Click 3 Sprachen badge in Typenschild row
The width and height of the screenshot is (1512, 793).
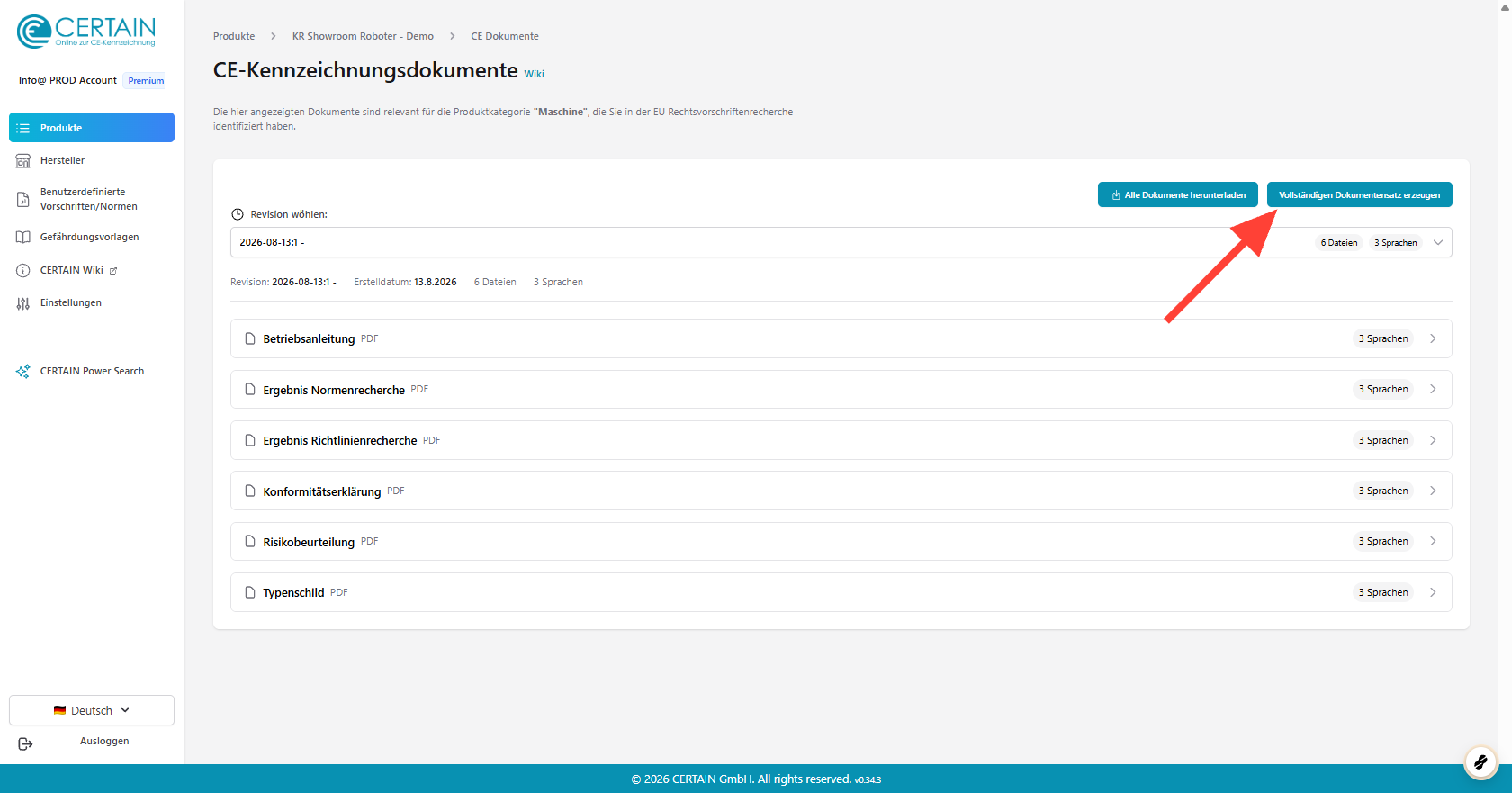[x=1383, y=592]
